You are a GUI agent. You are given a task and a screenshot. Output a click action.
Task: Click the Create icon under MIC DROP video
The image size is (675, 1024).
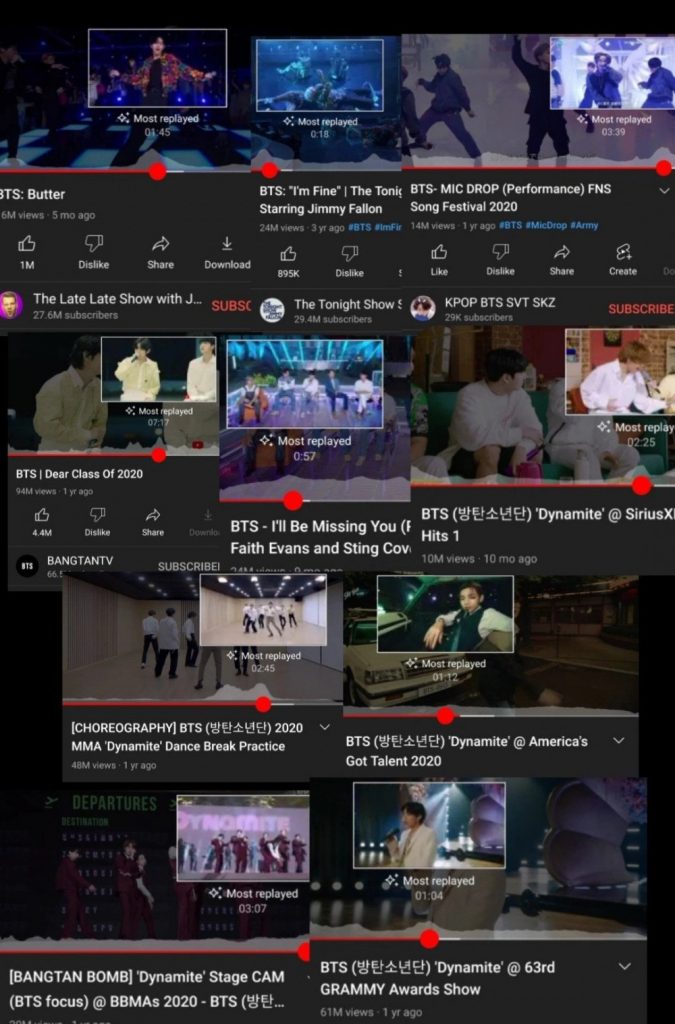(x=623, y=252)
